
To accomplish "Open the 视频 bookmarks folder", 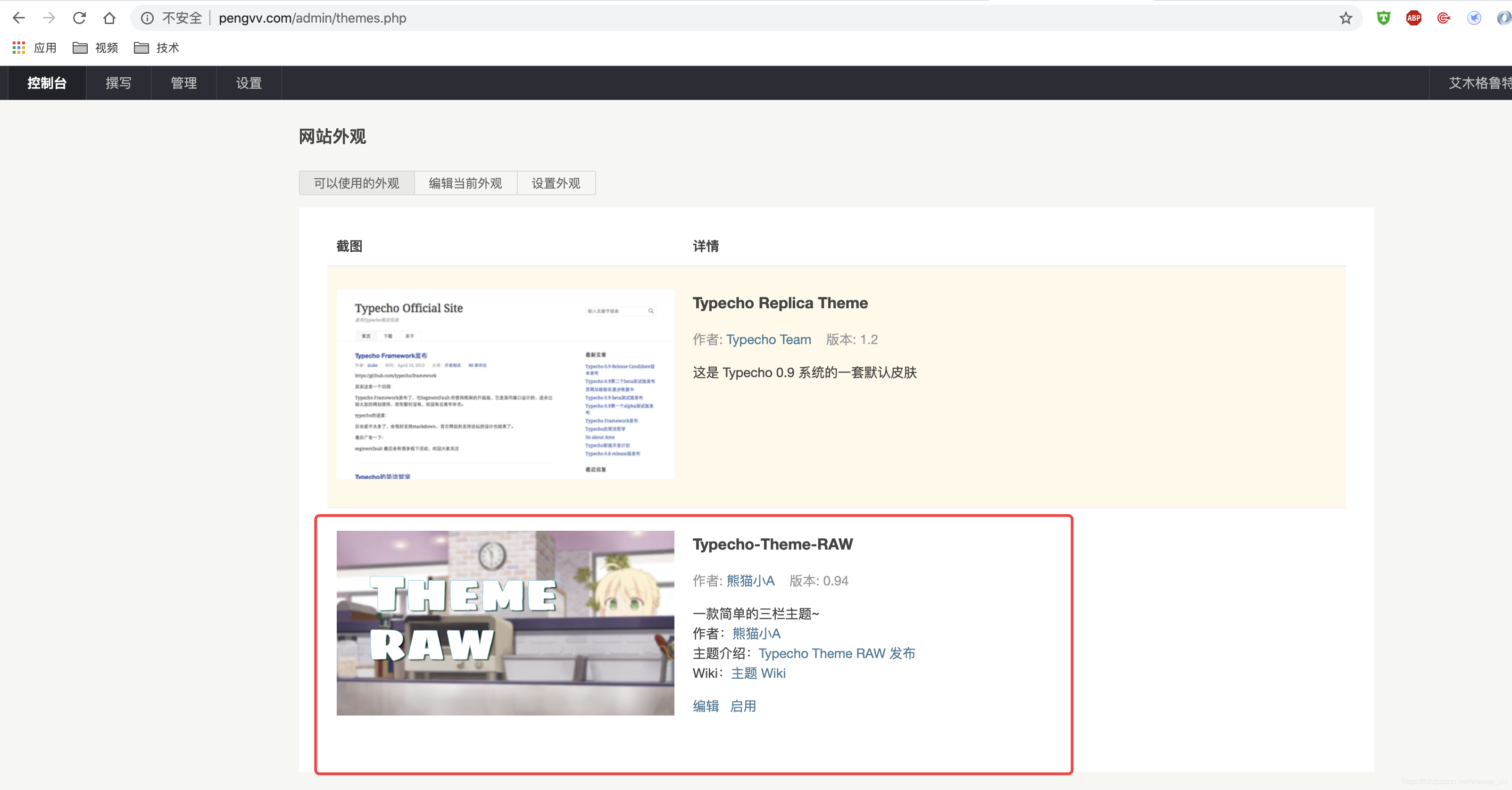I will click(95, 48).
